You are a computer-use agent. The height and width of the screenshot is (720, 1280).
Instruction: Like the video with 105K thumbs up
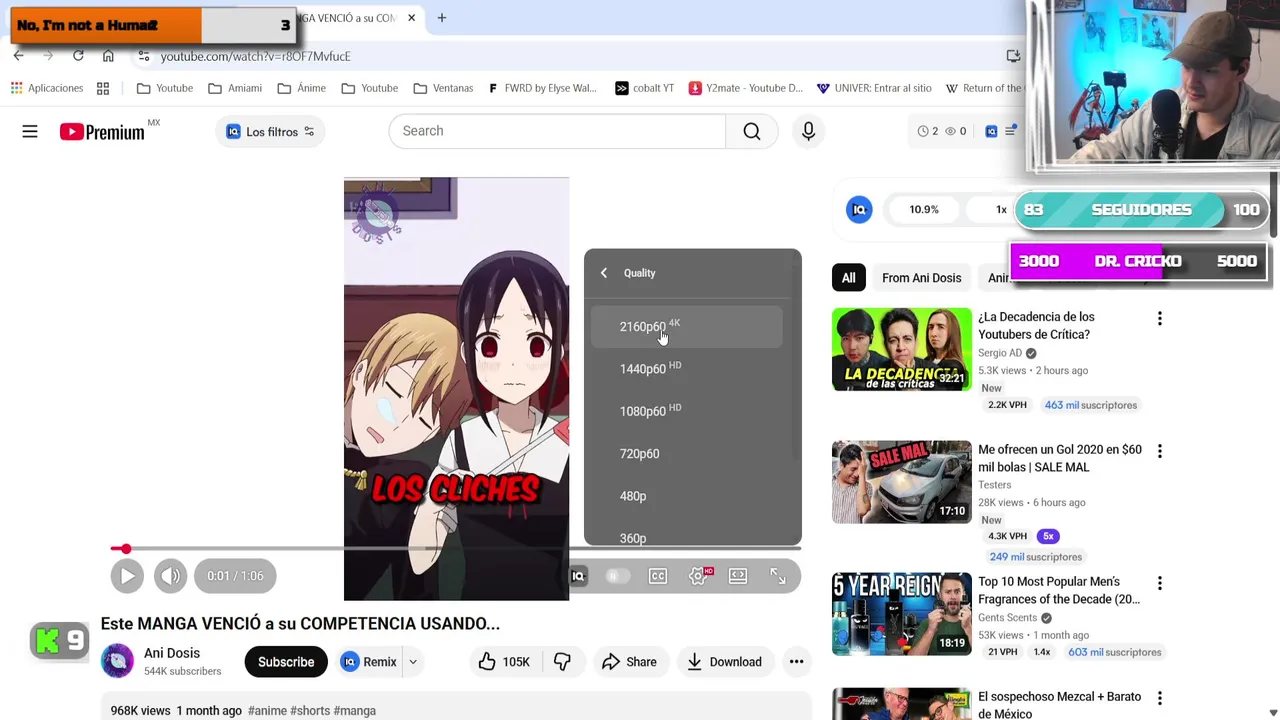coord(505,662)
